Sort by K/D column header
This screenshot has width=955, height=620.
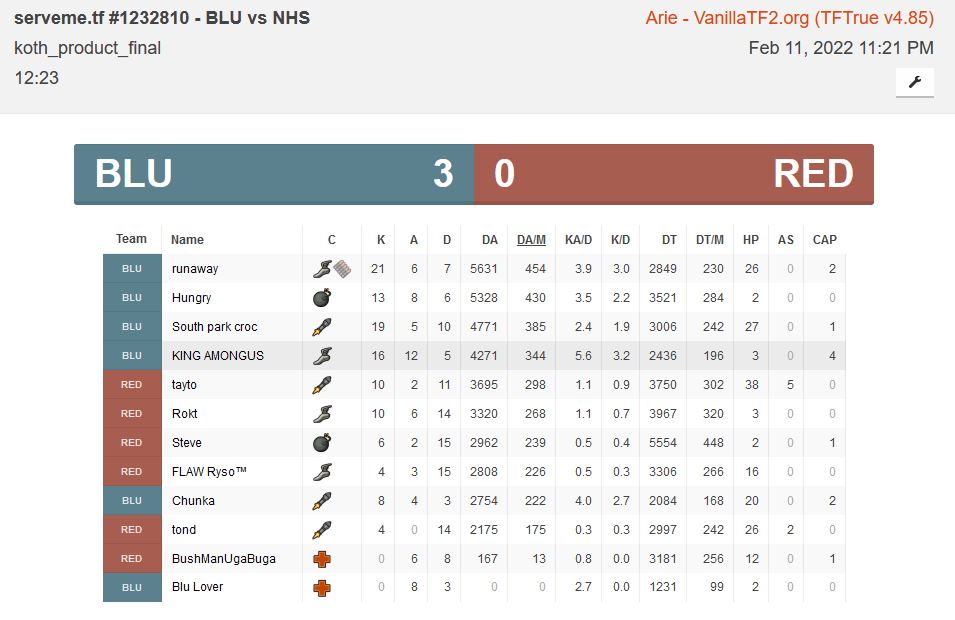[x=620, y=239]
